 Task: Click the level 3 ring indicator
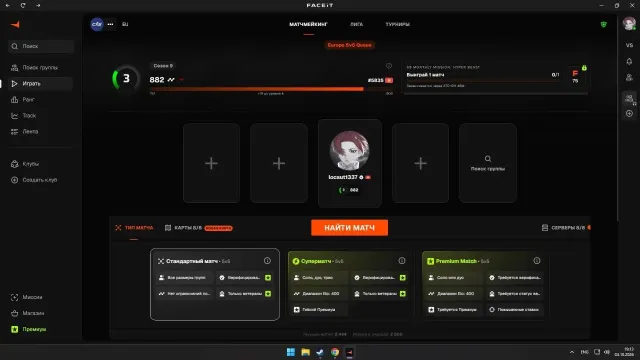[126, 78]
